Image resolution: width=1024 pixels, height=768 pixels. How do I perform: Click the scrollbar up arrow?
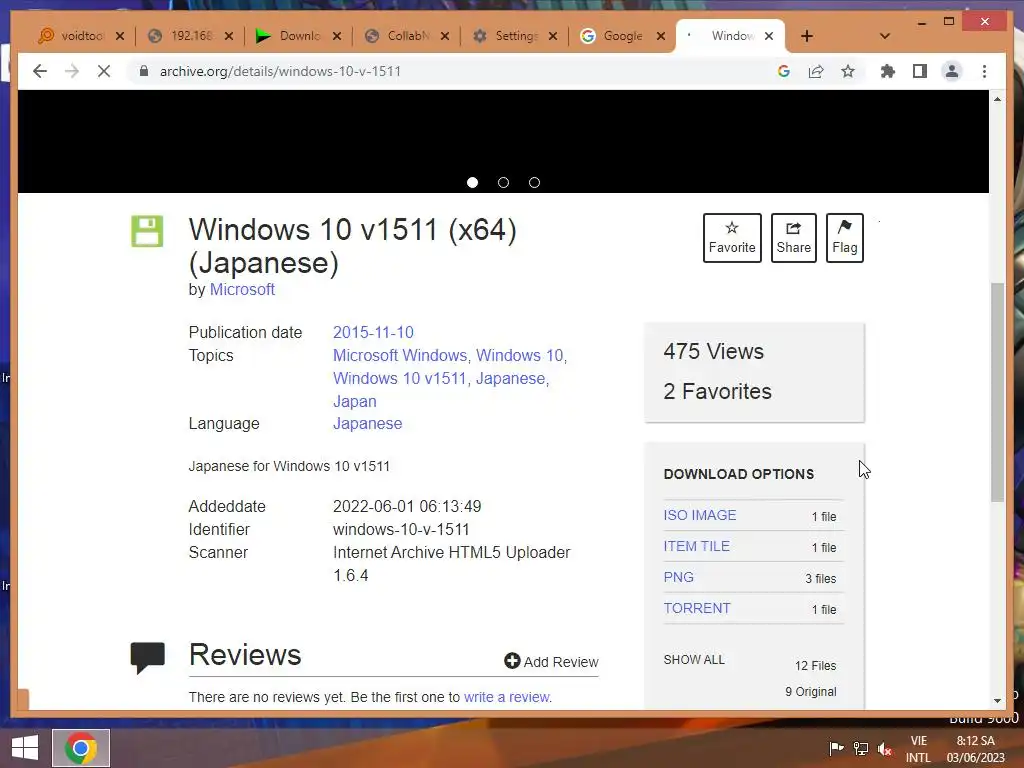point(997,99)
